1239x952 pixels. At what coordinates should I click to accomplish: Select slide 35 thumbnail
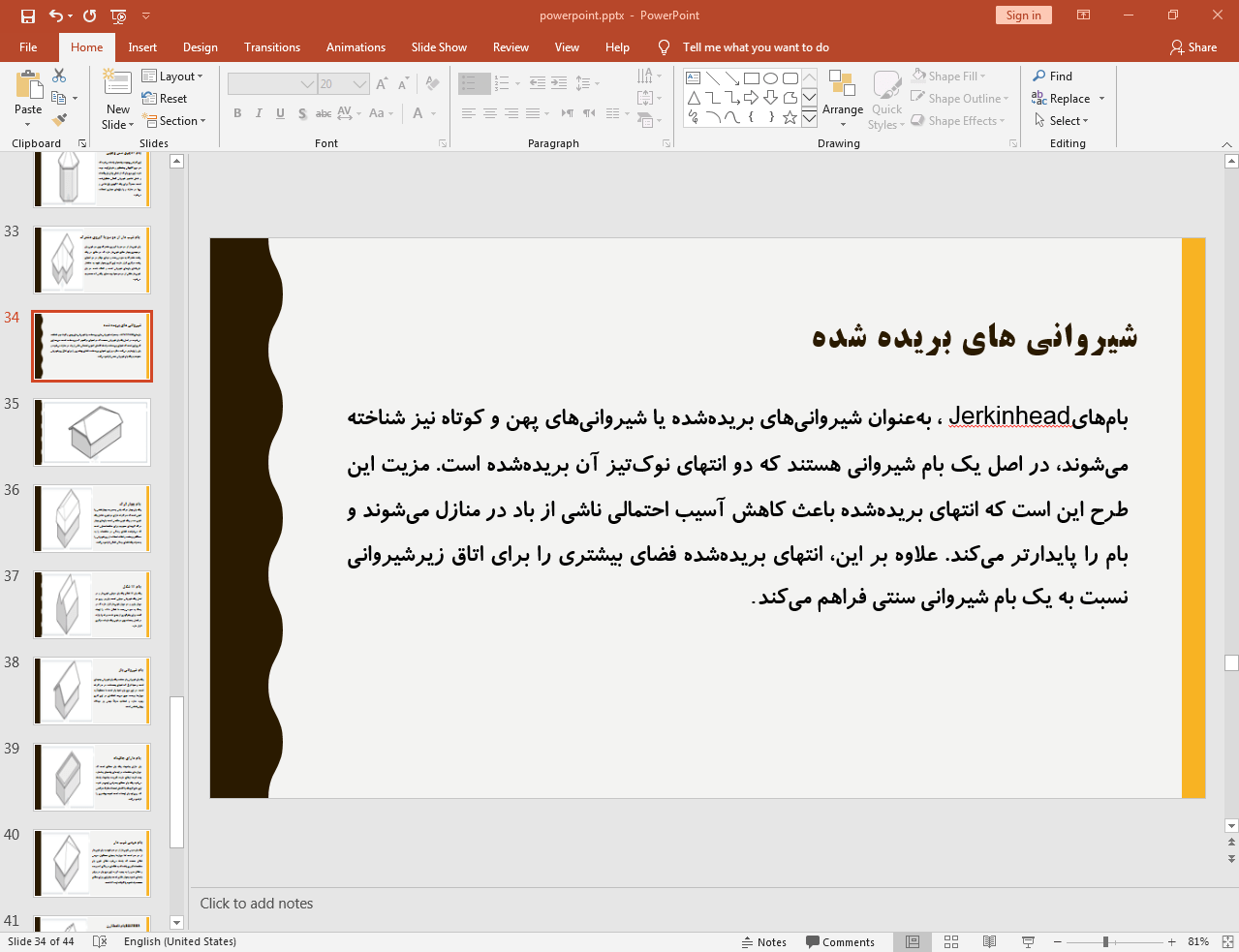[92, 432]
